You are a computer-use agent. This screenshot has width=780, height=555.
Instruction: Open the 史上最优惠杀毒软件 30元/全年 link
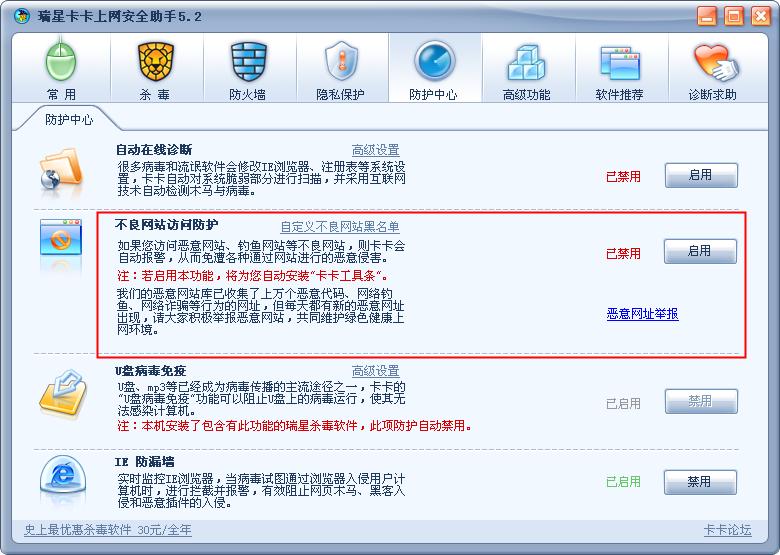107,530
